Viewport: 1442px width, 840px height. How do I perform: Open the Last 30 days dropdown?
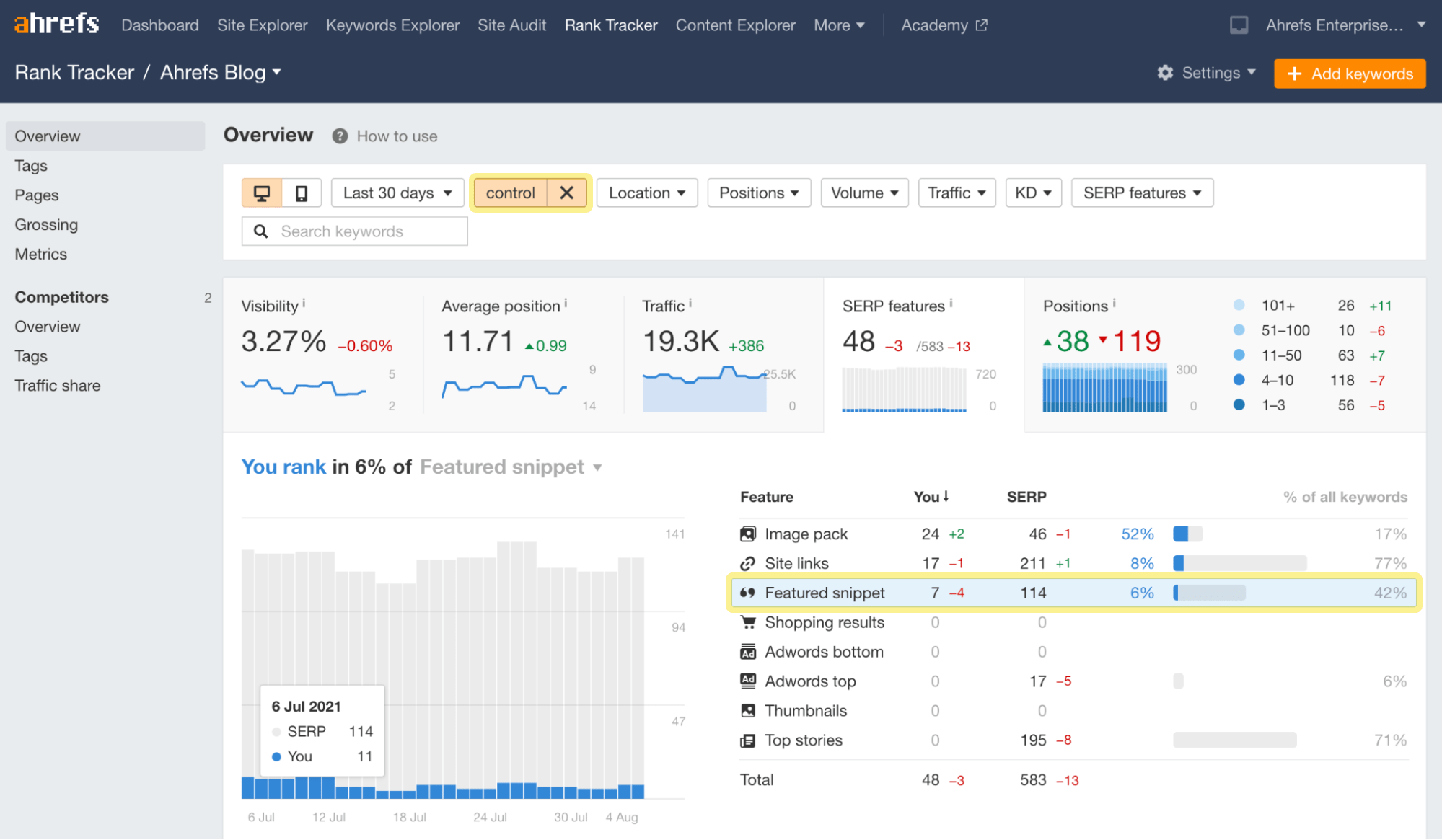point(397,193)
